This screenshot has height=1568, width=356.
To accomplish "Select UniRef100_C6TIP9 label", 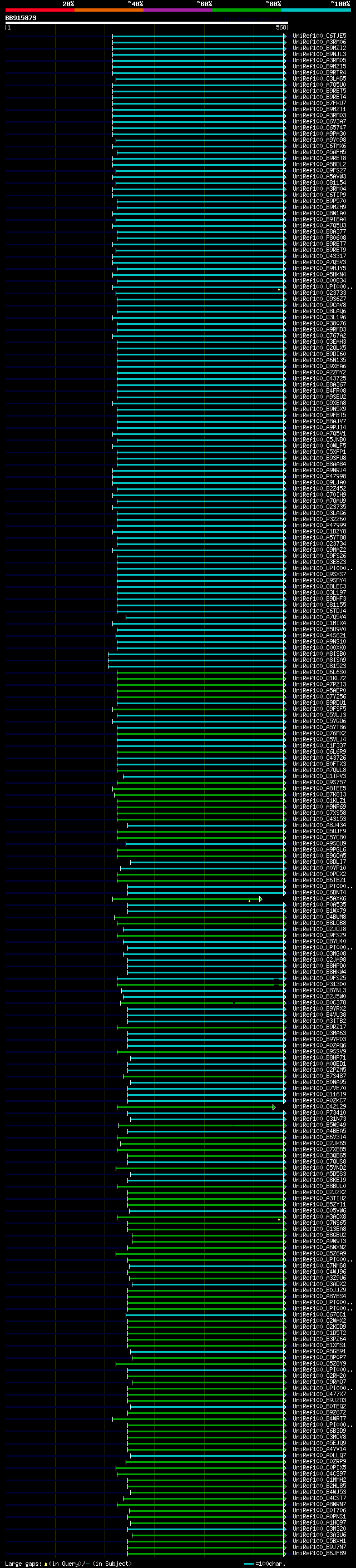I will (x=319, y=195).
